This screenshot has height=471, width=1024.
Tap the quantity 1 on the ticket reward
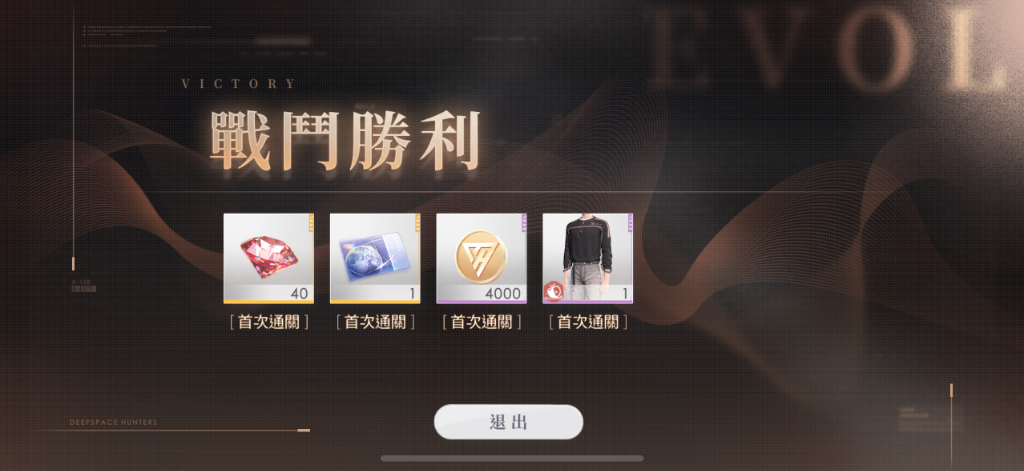pos(412,294)
